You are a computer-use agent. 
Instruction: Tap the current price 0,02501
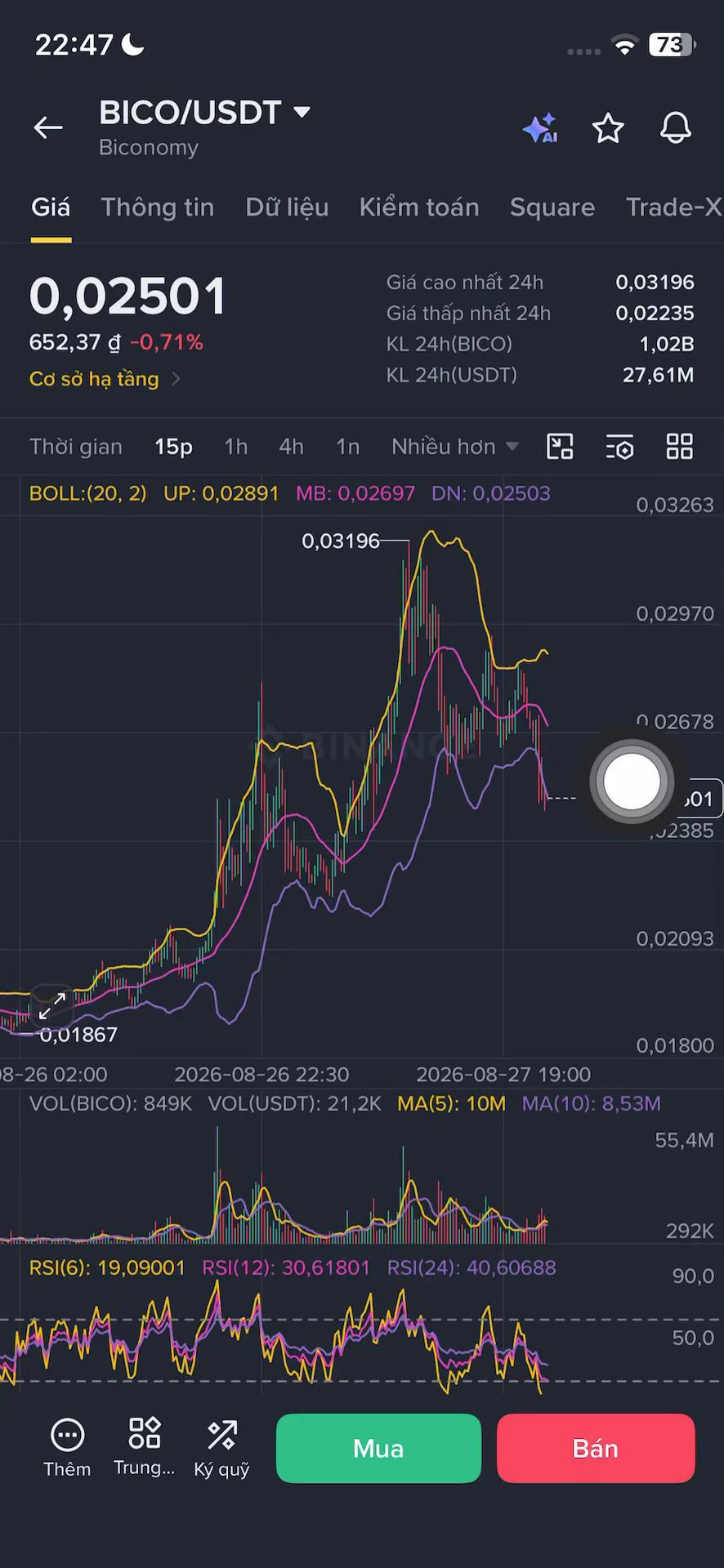pyautogui.click(x=127, y=296)
